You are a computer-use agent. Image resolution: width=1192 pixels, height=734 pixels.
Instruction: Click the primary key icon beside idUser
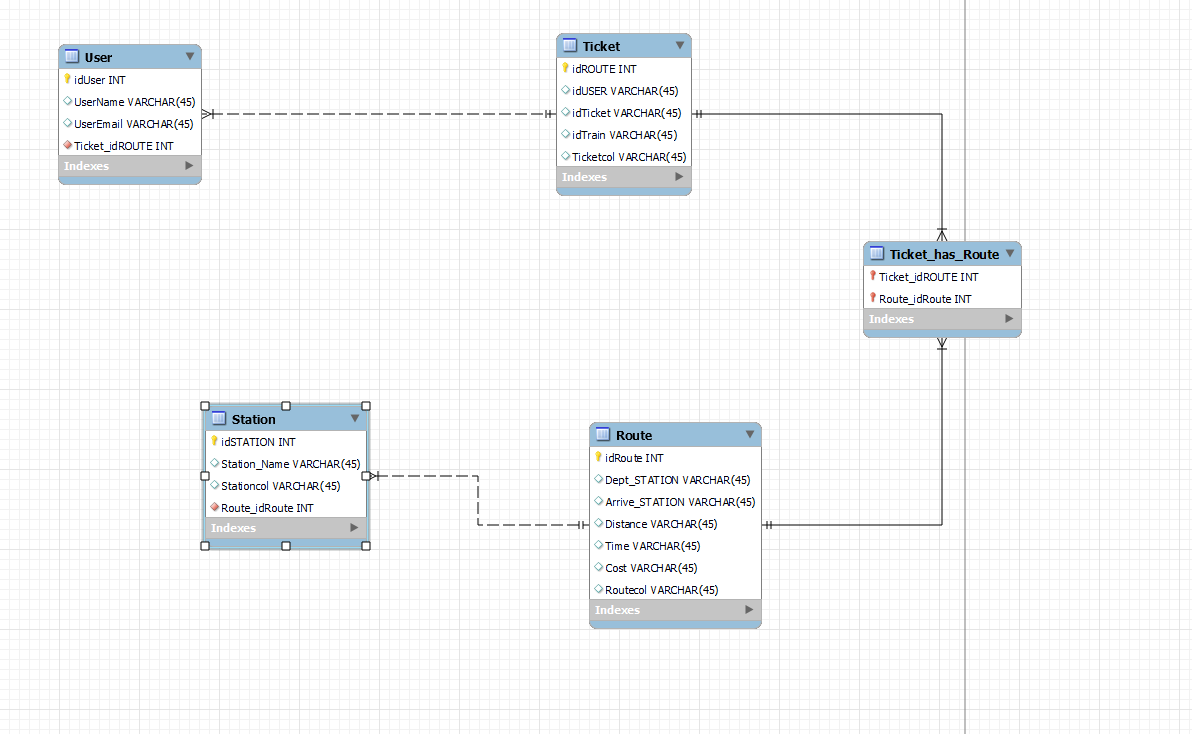click(66, 80)
